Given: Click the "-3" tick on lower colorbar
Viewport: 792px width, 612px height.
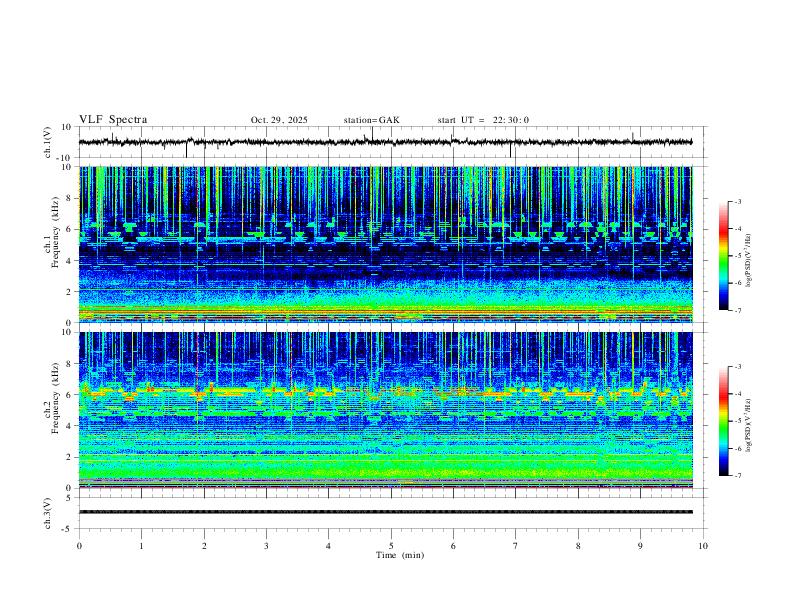Looking at the screenshot, I should coord(738,367).
